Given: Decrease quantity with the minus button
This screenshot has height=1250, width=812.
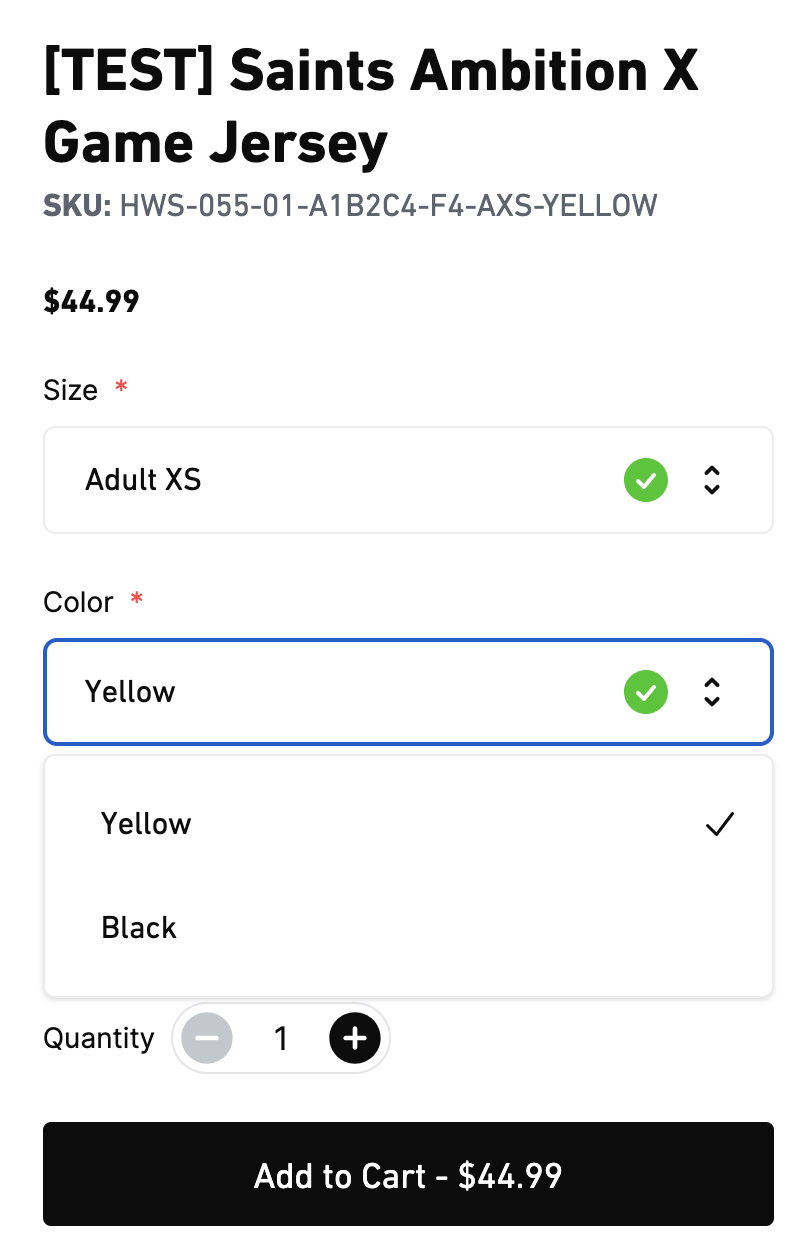Looking at the screenshot, I should pyautogui.click(x=207, y=1039).
